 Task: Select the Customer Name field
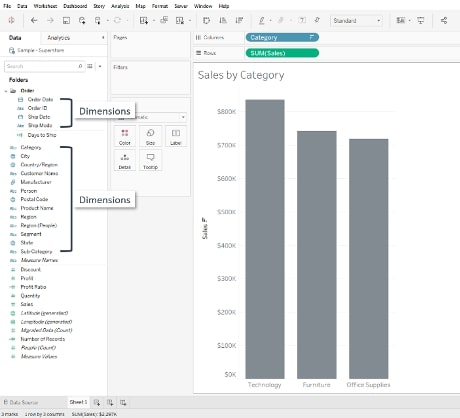coord(39,173)
